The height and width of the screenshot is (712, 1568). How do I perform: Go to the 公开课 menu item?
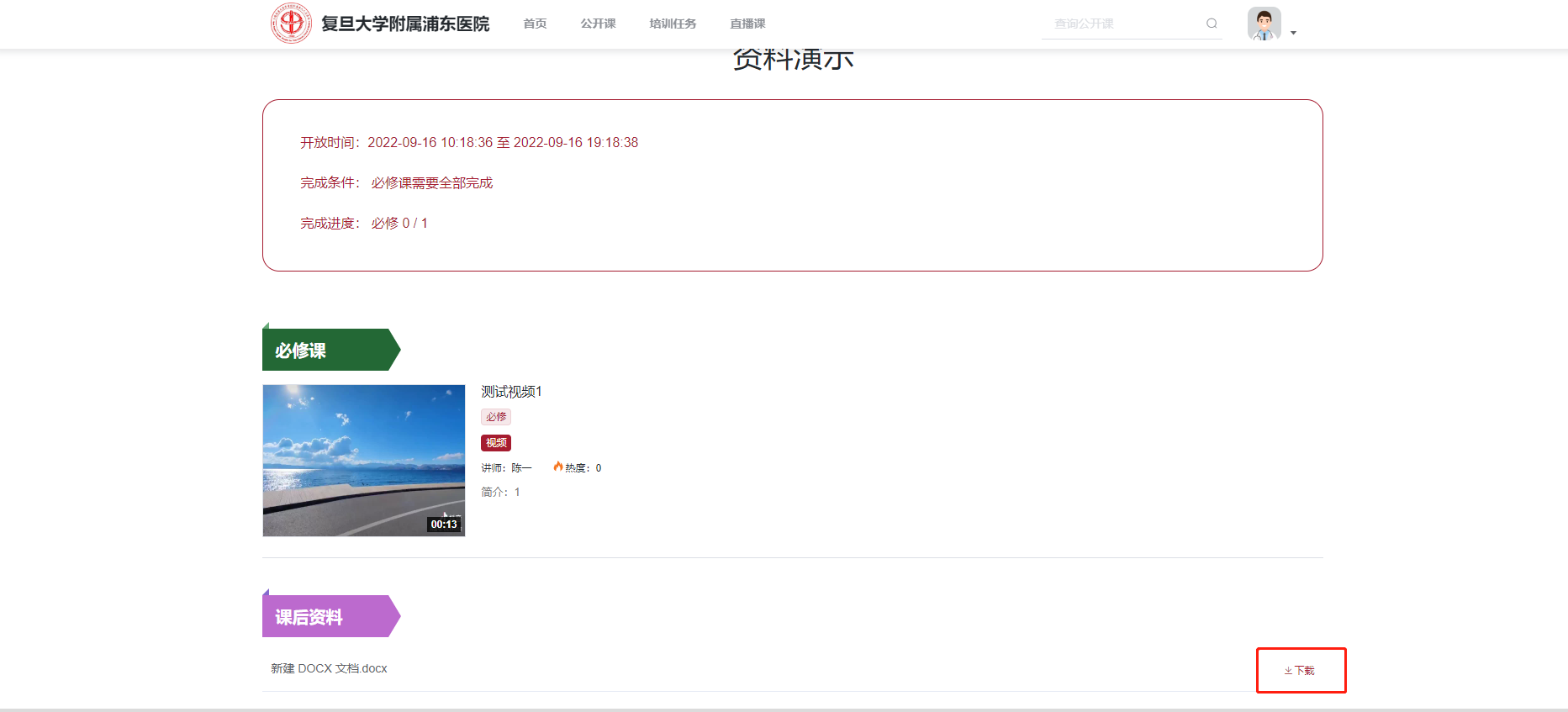coord(598,24)
